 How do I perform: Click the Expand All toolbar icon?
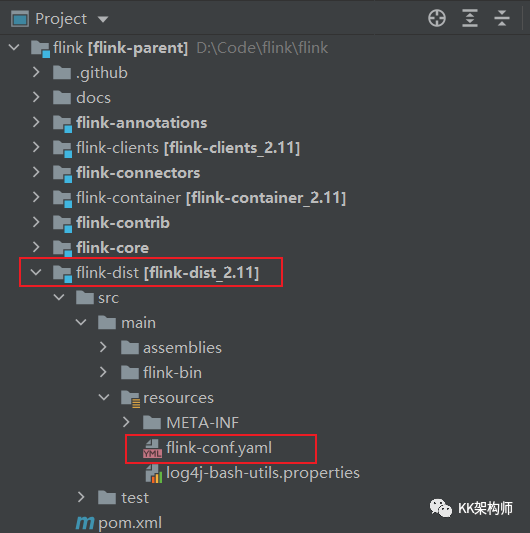tap(470, 18)
